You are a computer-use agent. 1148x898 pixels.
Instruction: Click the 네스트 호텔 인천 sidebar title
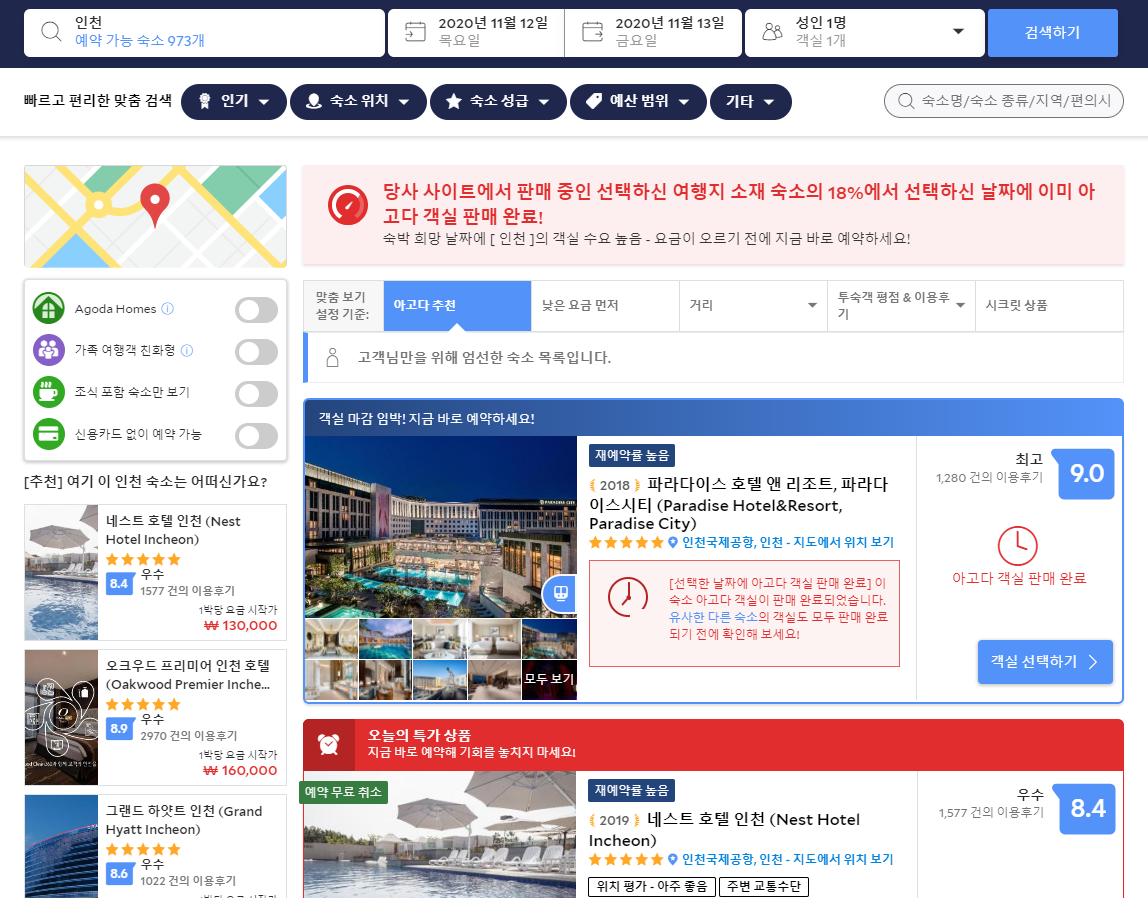click(173, 530)
